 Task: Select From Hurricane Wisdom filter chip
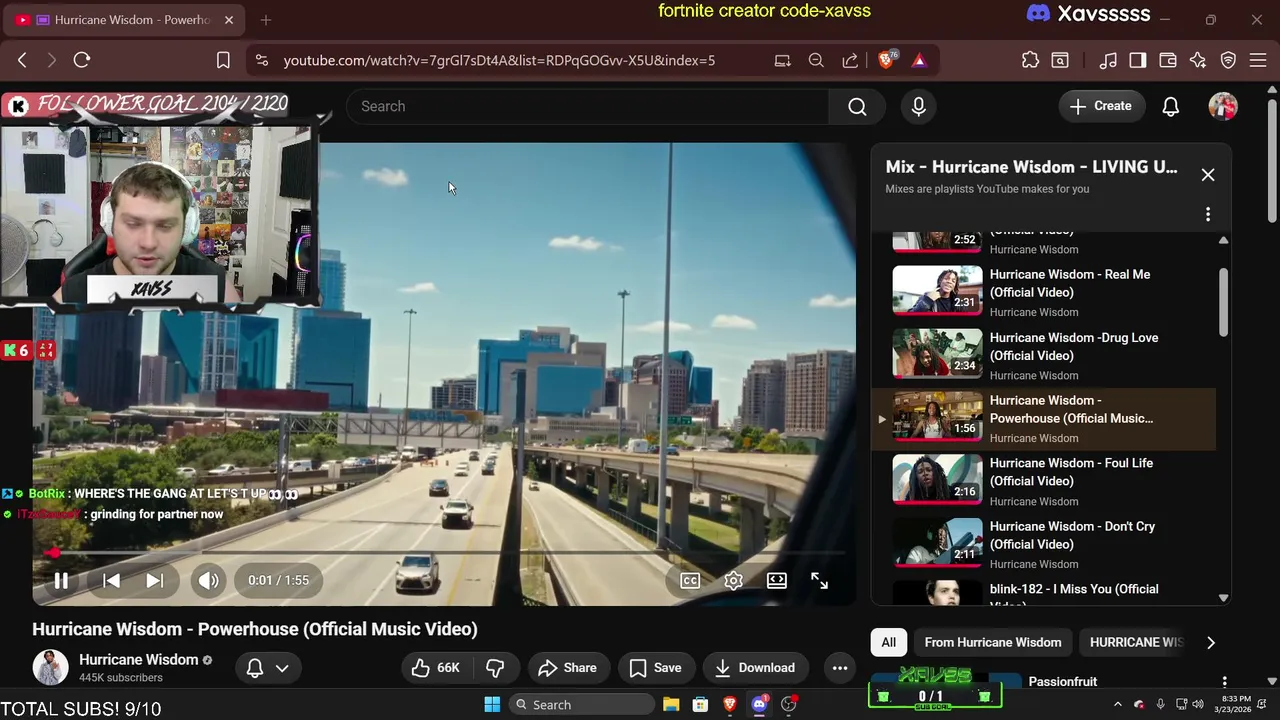pyautogui.click(x=993, y=642)
